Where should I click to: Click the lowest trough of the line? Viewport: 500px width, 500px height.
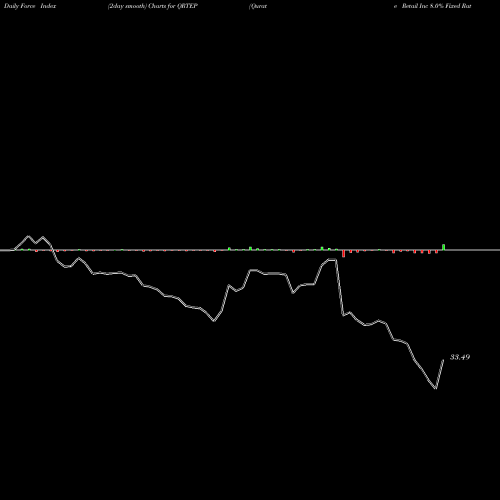pyautogui.click(x=436, y=388)
